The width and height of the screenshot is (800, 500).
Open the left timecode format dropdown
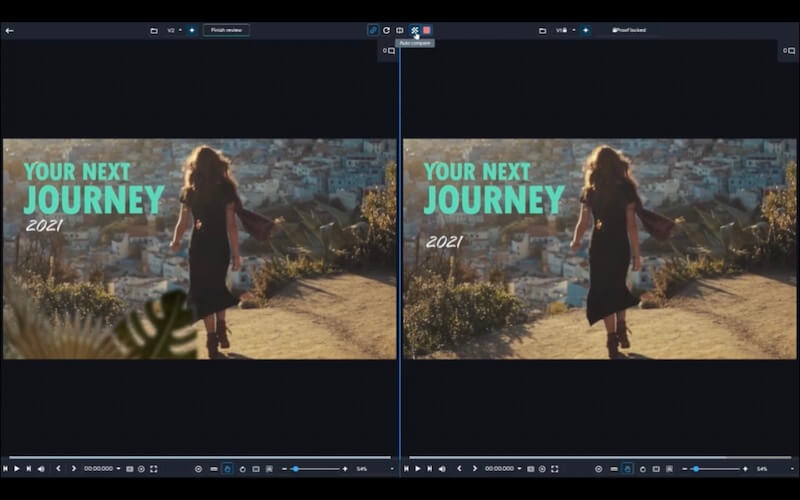[118, 468]
